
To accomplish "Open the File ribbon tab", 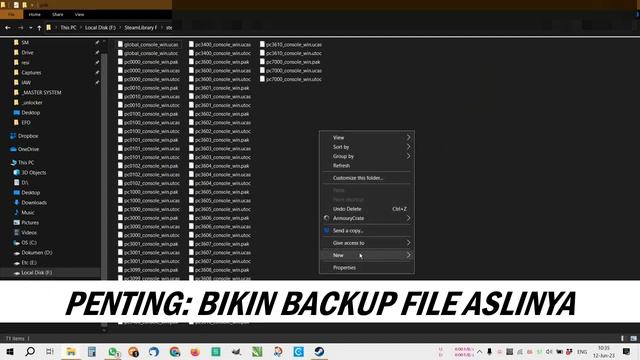I will point(11,14).
